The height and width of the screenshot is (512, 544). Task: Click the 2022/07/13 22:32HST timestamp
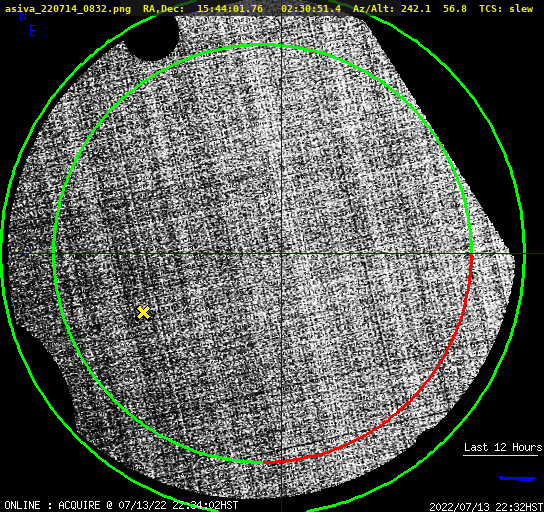point(486,507)
